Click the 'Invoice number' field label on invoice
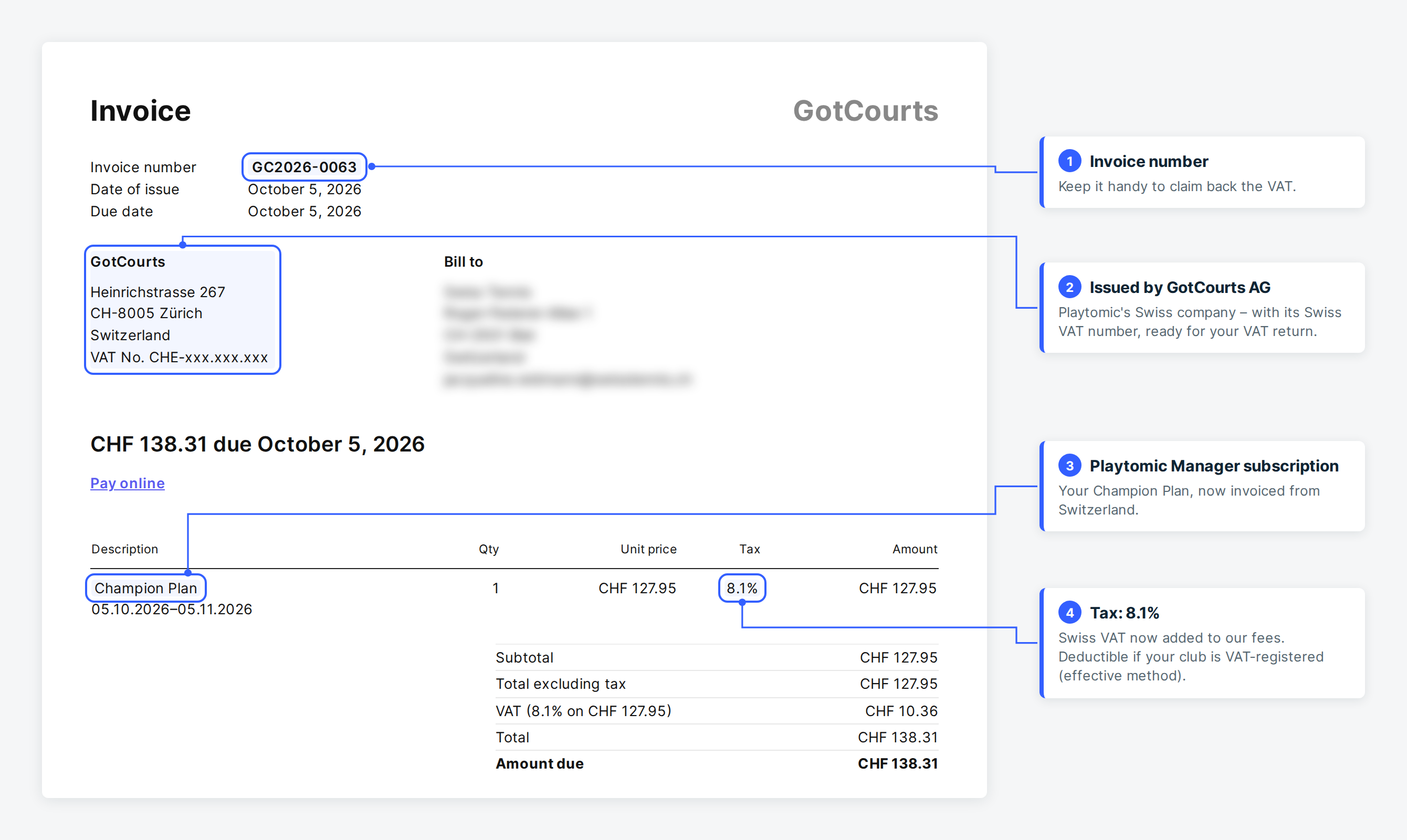The height and width of the screenshot is (840, 1407). (143, 167)
